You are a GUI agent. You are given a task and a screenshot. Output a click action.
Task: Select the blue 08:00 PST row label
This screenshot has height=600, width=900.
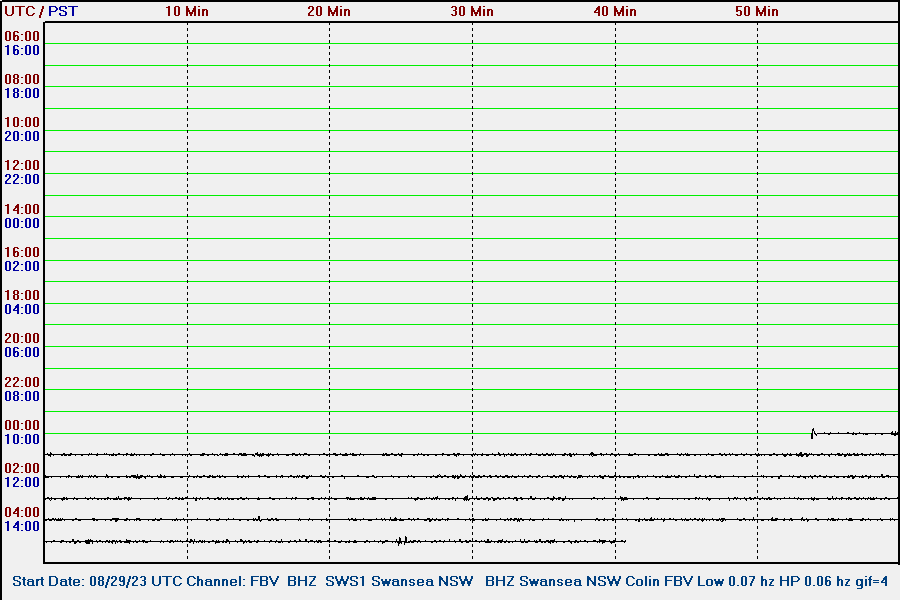point(22,396)
